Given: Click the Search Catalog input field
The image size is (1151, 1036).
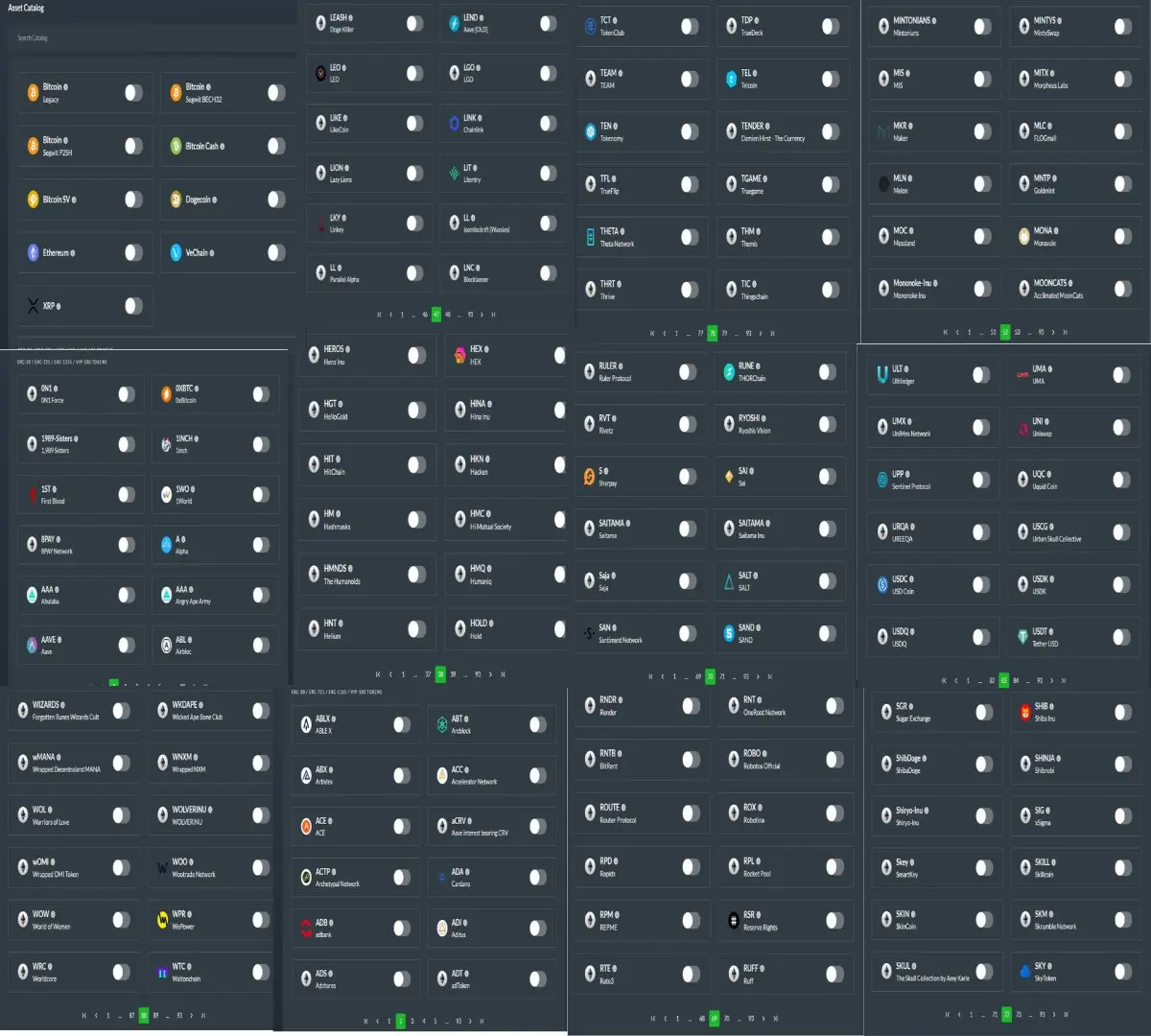Looking at the screenshot, I should tap(153, 38).
